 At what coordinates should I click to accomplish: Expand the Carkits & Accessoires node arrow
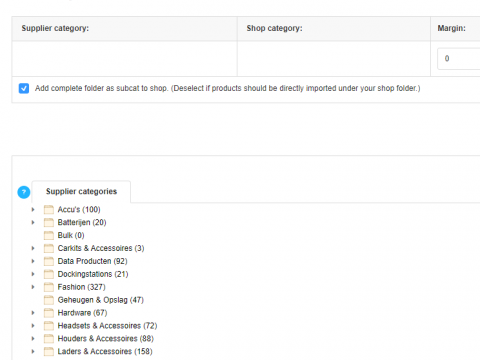point(33,248)
